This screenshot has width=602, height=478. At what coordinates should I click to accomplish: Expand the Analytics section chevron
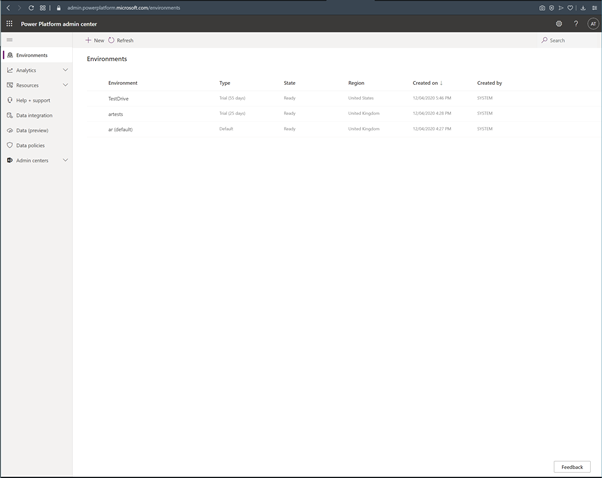click(x=66, y=70)
